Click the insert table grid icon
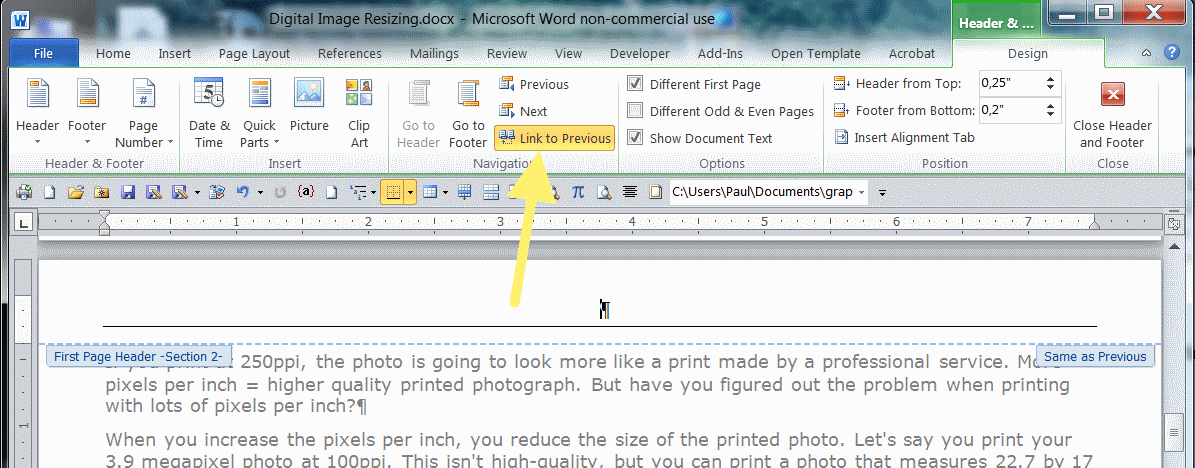 (x=430, y=193)
